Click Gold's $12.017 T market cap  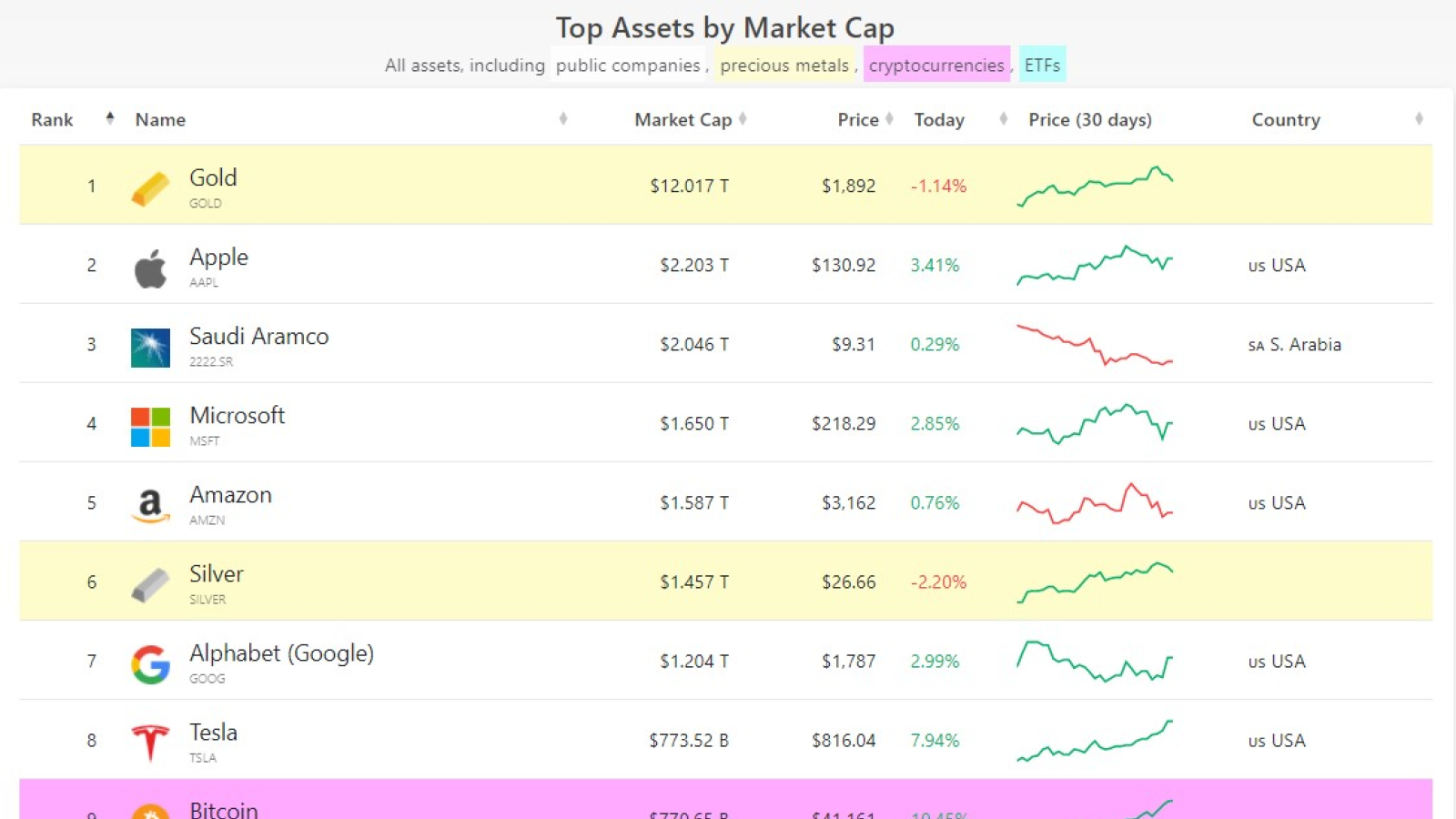(x=689, y=186)
